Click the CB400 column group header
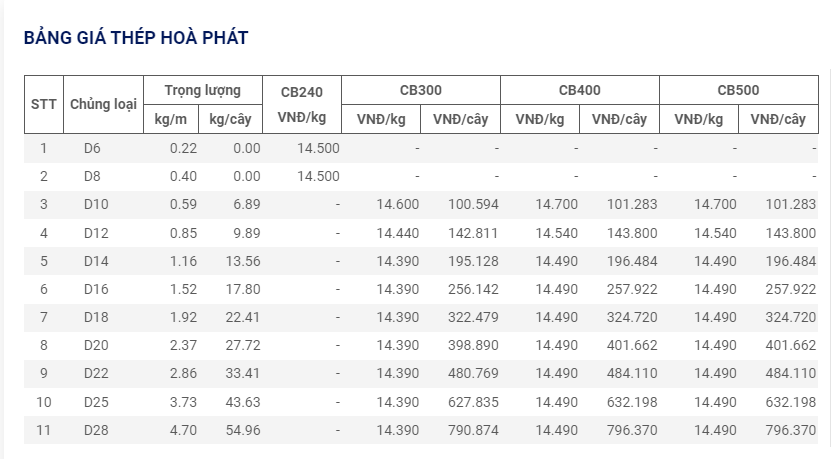 pos(580,91)
